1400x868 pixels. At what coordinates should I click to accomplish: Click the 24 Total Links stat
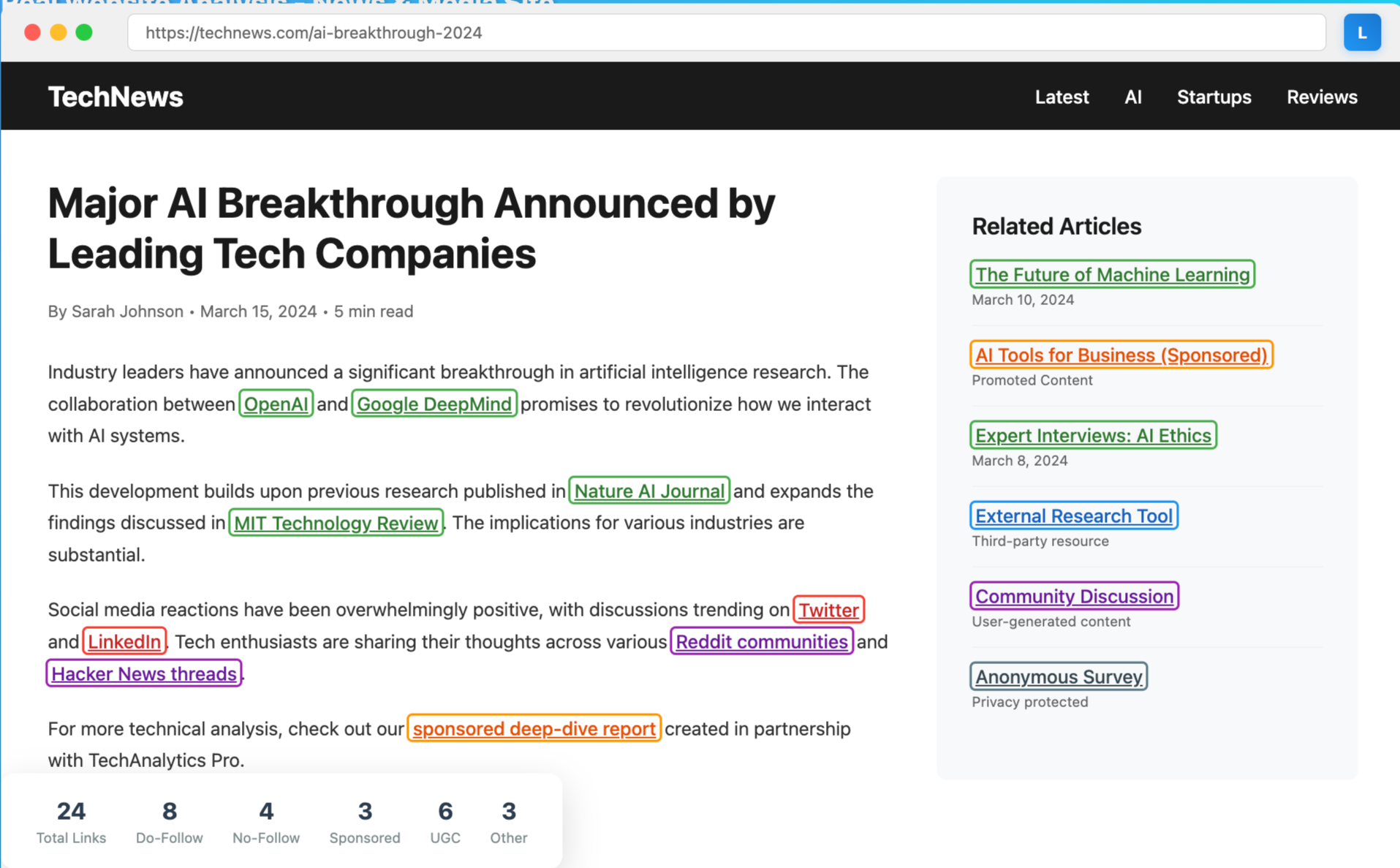point(71,821)
